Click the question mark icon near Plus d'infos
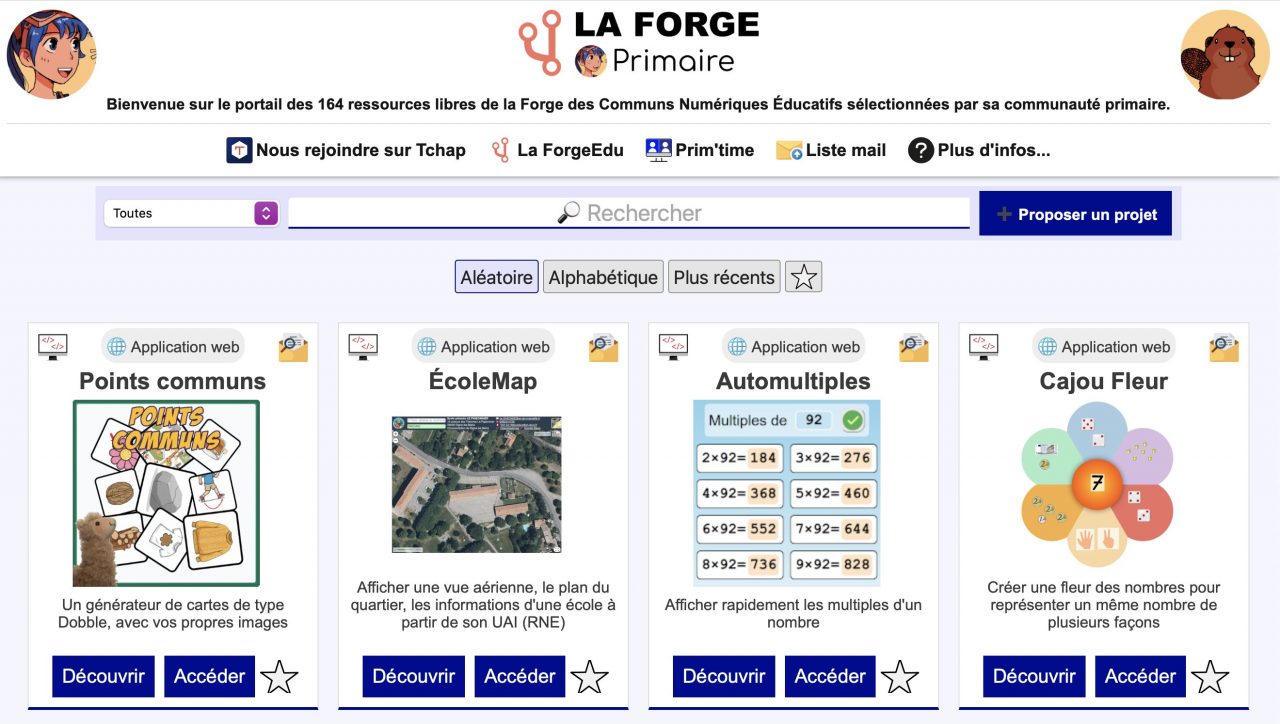 [x=921, y=149]
